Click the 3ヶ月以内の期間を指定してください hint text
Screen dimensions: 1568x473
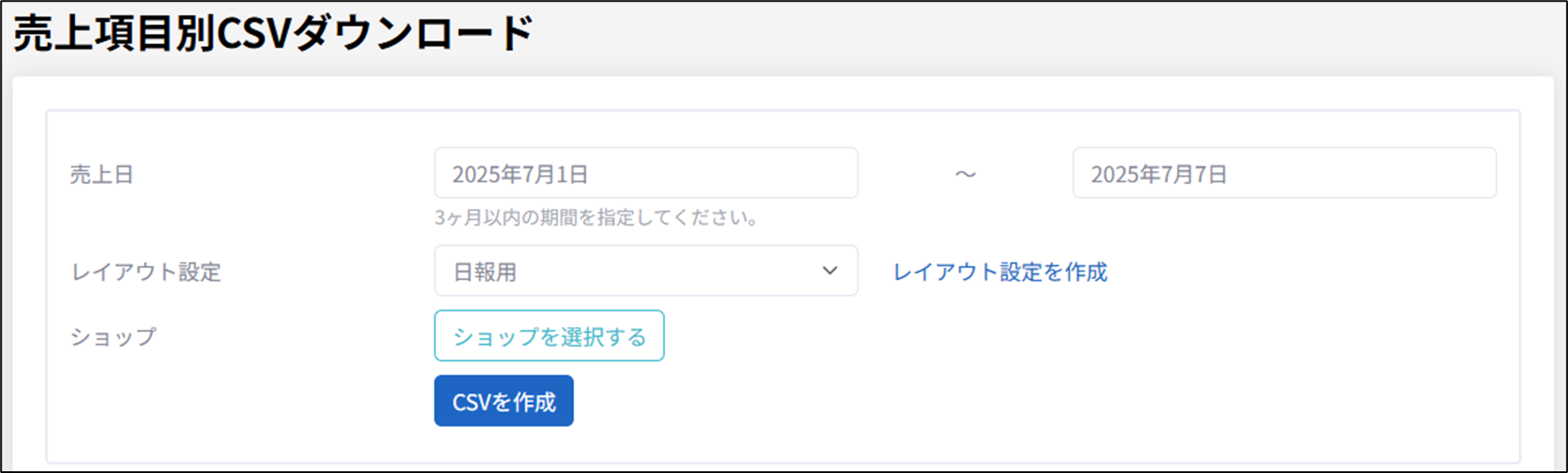tap(597, 218)
